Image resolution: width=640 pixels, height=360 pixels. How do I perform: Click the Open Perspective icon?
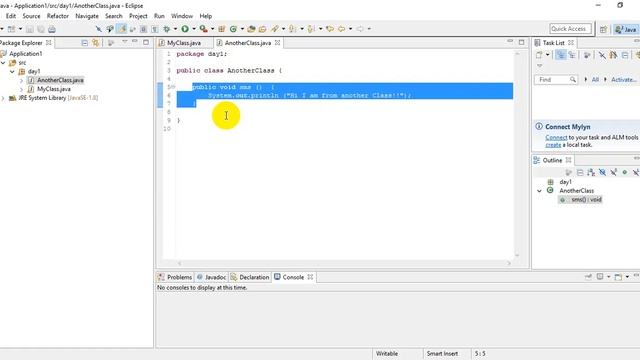click(603, 29)
